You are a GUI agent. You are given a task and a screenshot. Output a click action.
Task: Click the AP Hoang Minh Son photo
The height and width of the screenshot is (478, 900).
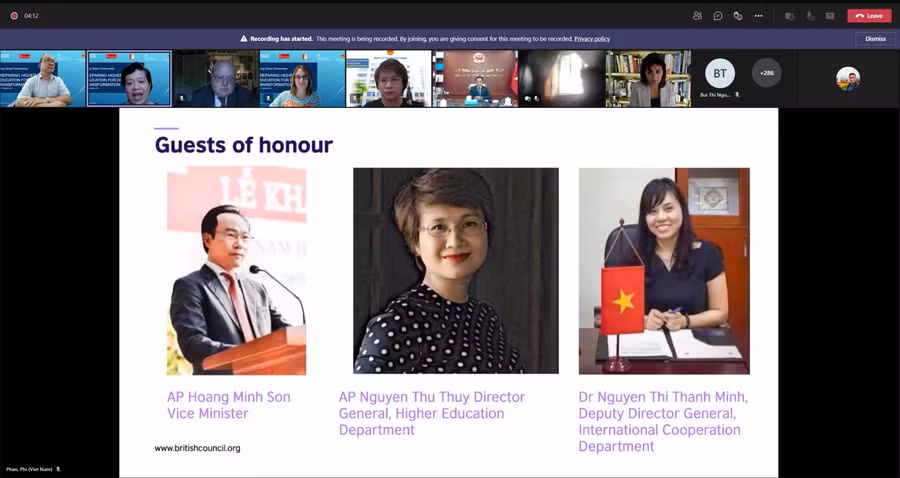click(236, 271)
